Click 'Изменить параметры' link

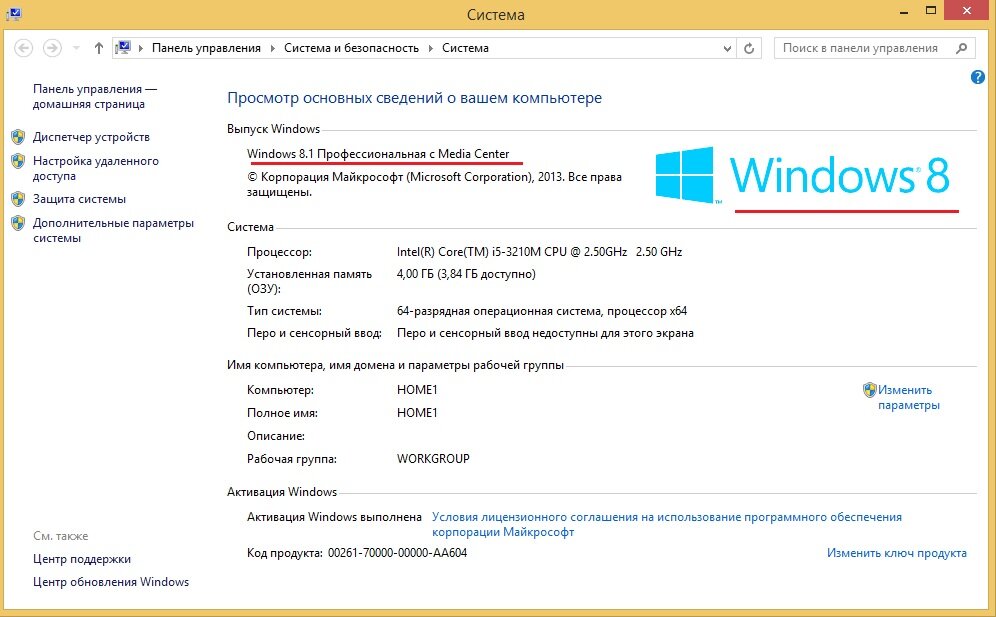[908, 398]
